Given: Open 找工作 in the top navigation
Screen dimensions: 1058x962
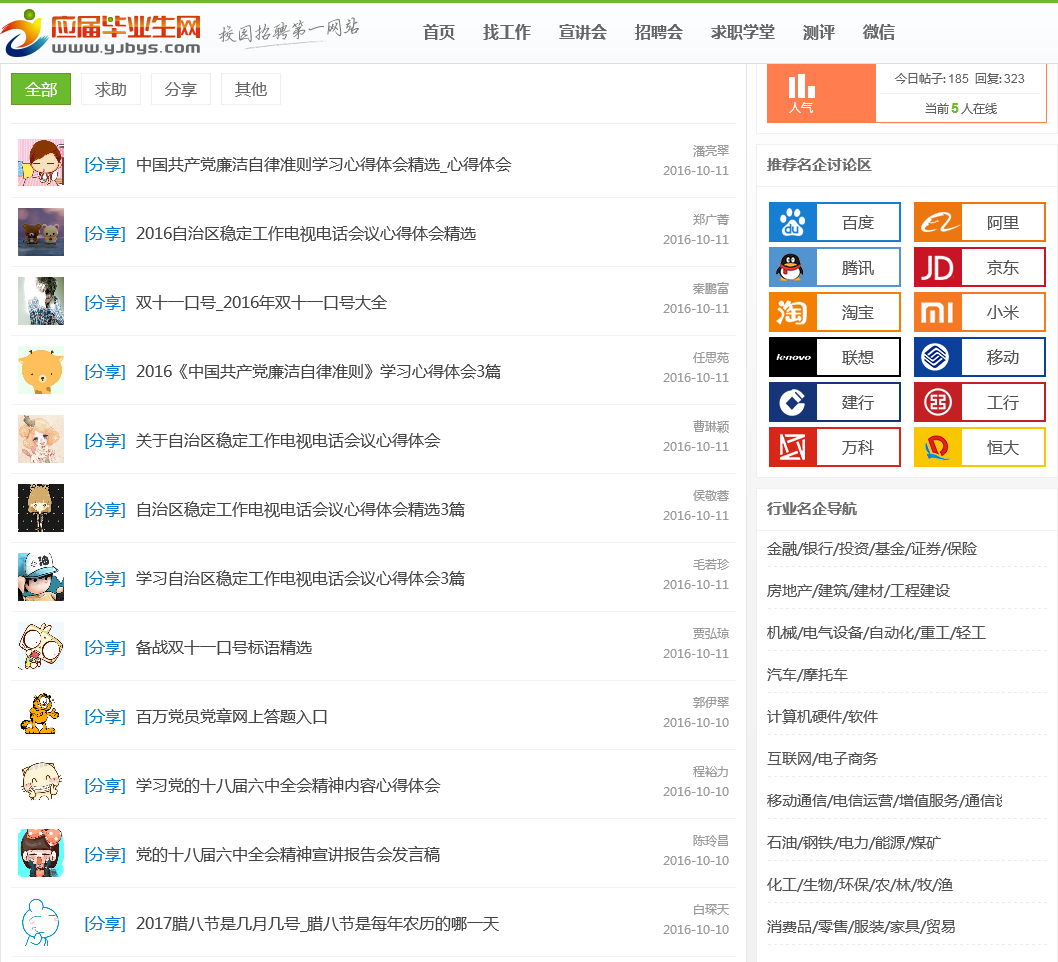Looking at the screenshot, I should click(x=507, y=32).
